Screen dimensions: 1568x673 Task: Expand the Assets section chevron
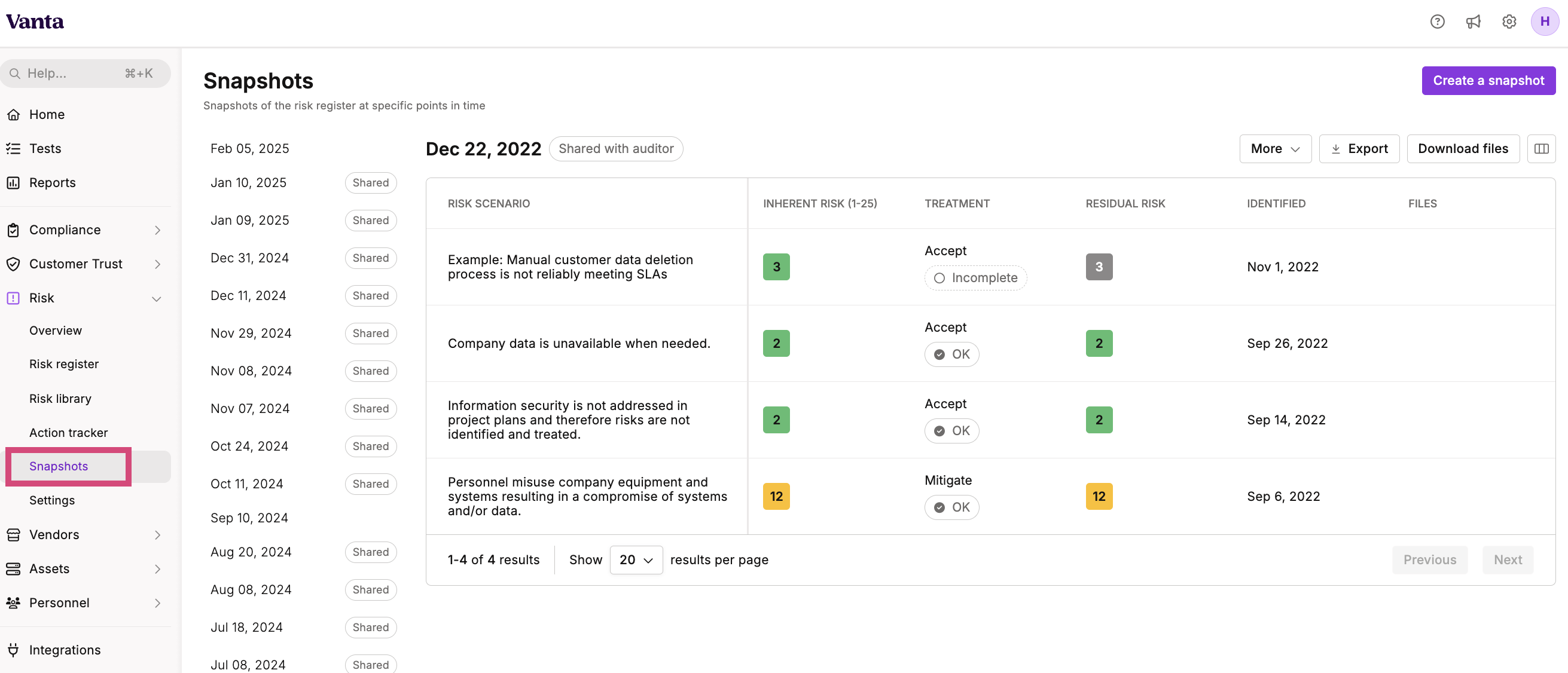tap(157, 569)
